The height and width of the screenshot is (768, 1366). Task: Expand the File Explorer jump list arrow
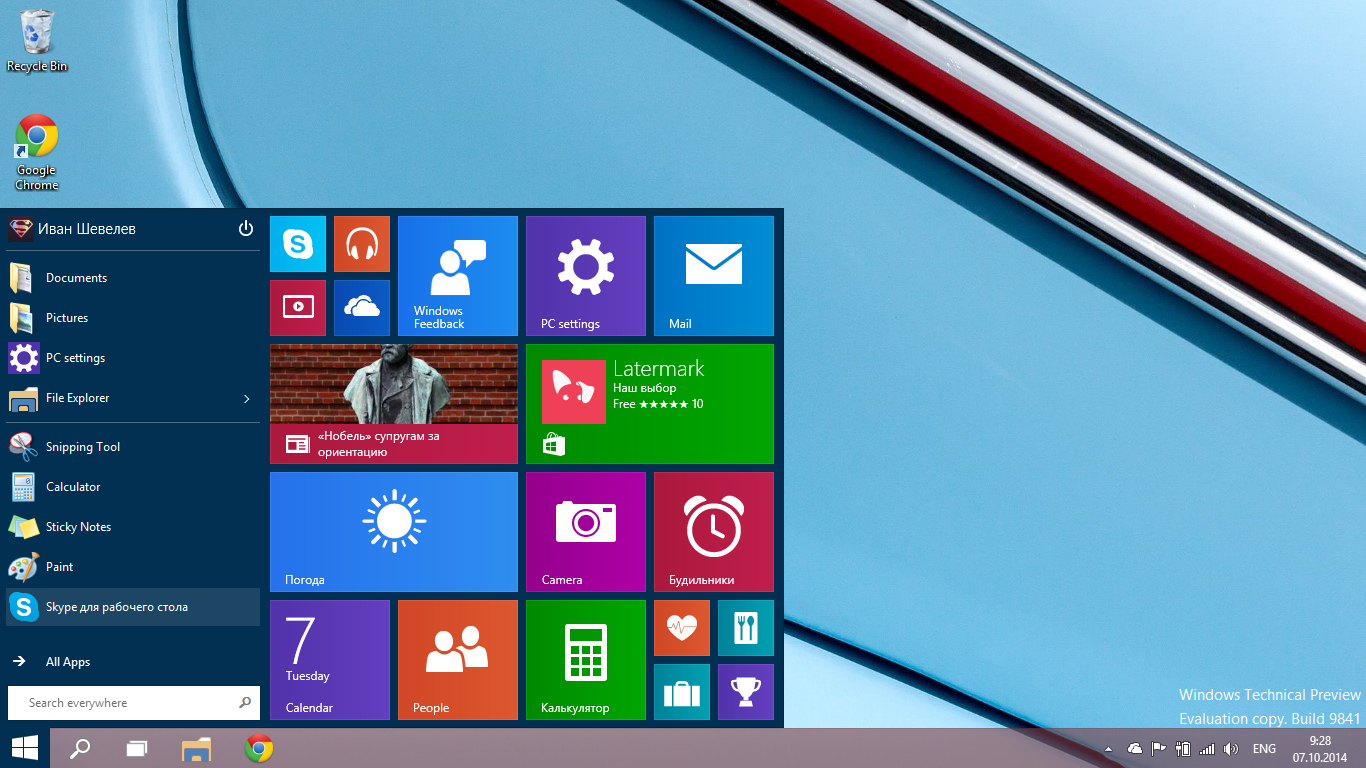[x=246, y=399]
